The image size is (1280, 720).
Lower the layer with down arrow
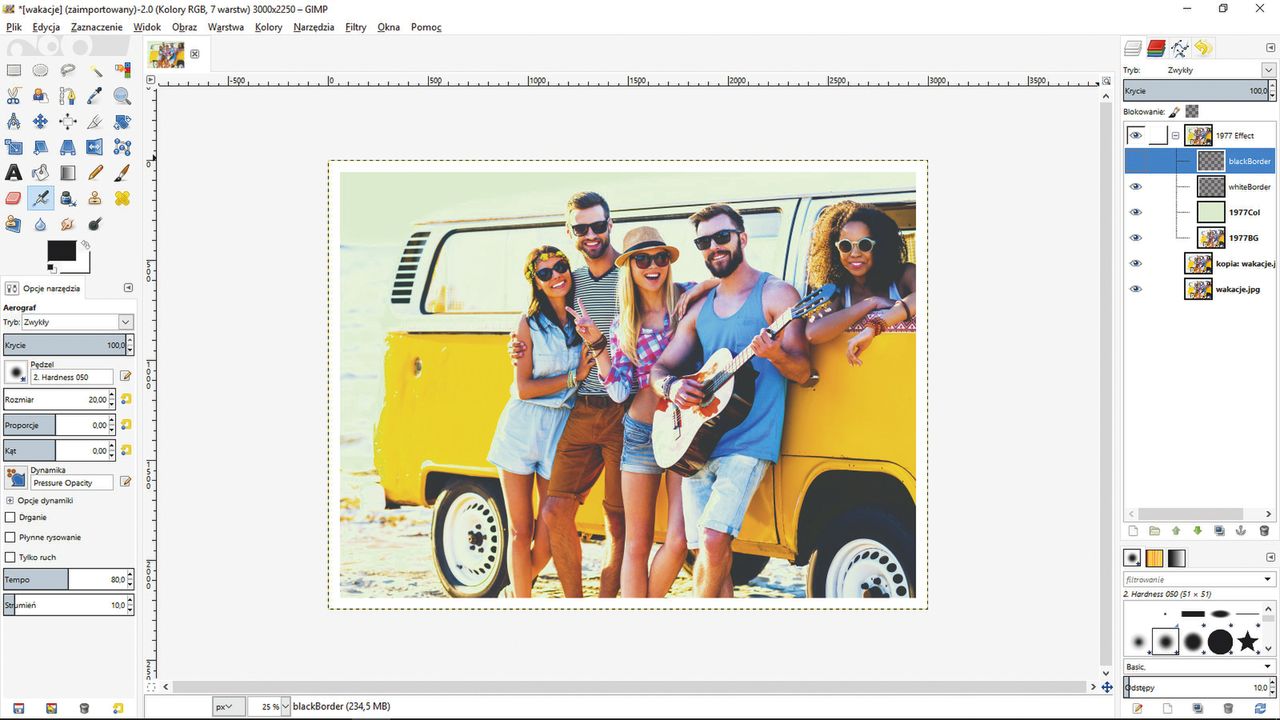[1197, 531]
